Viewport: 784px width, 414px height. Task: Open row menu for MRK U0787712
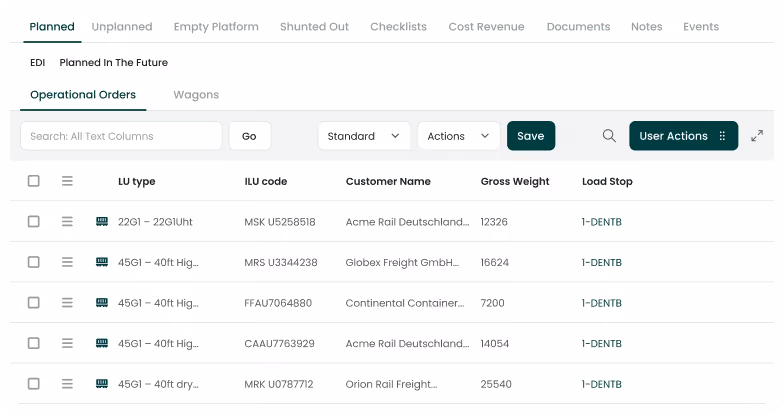[x=67, y=384]
